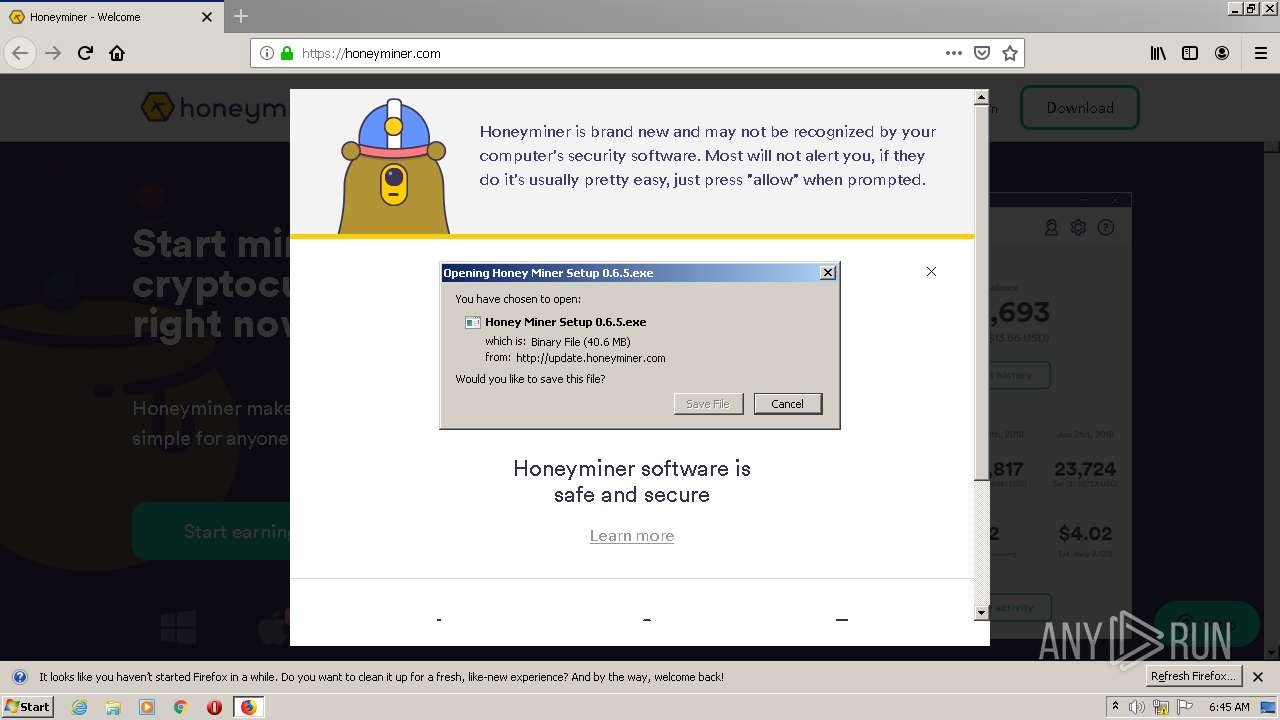Open the Firefox account icon
This screenshot has width=1280, height=720.
point(1222,53)
